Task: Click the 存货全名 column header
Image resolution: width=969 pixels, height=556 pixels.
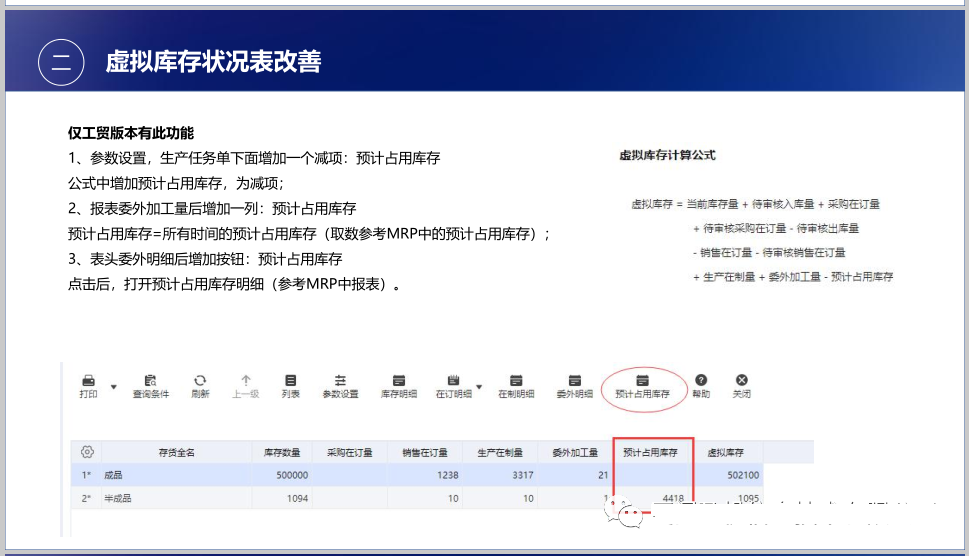Action: click(176, 453)
